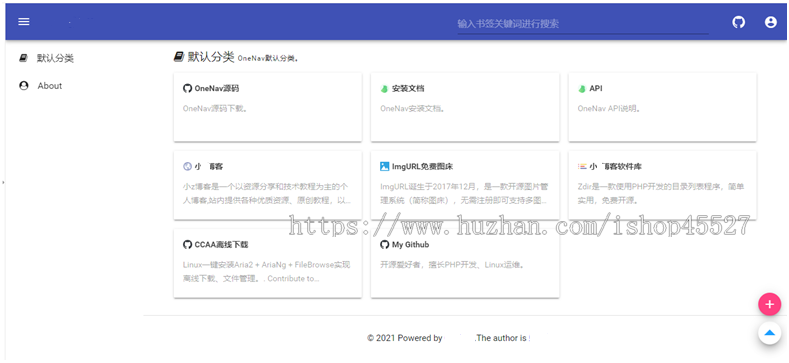
Task: Open the My Github bookmark title
Action: (x=411, y=245)
